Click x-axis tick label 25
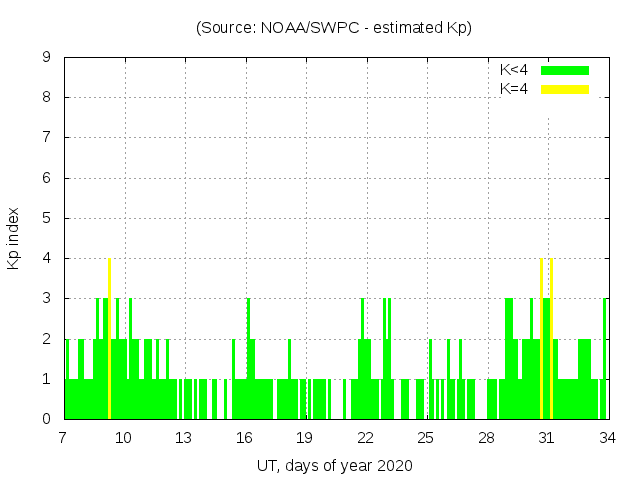The width and height of the screenshot is (640, 480). coord(425,437)
